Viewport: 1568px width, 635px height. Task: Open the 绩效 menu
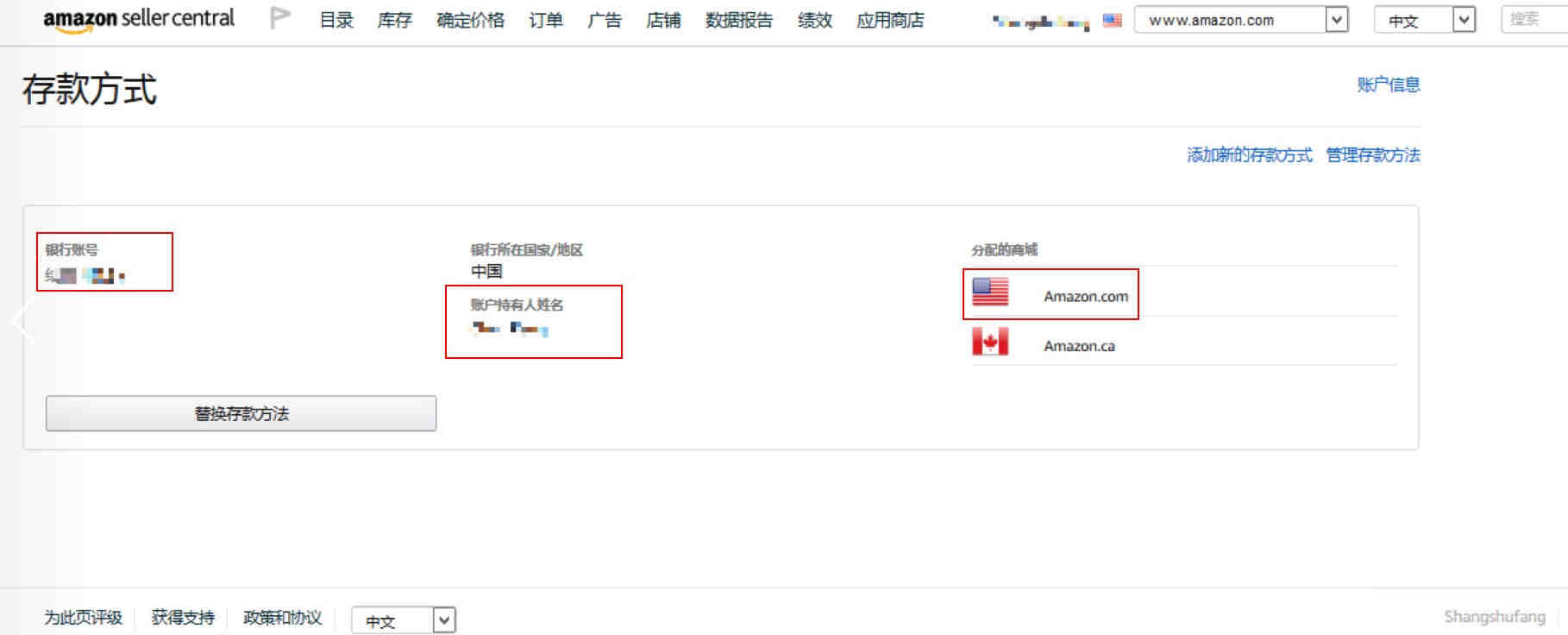pos(815,20)
